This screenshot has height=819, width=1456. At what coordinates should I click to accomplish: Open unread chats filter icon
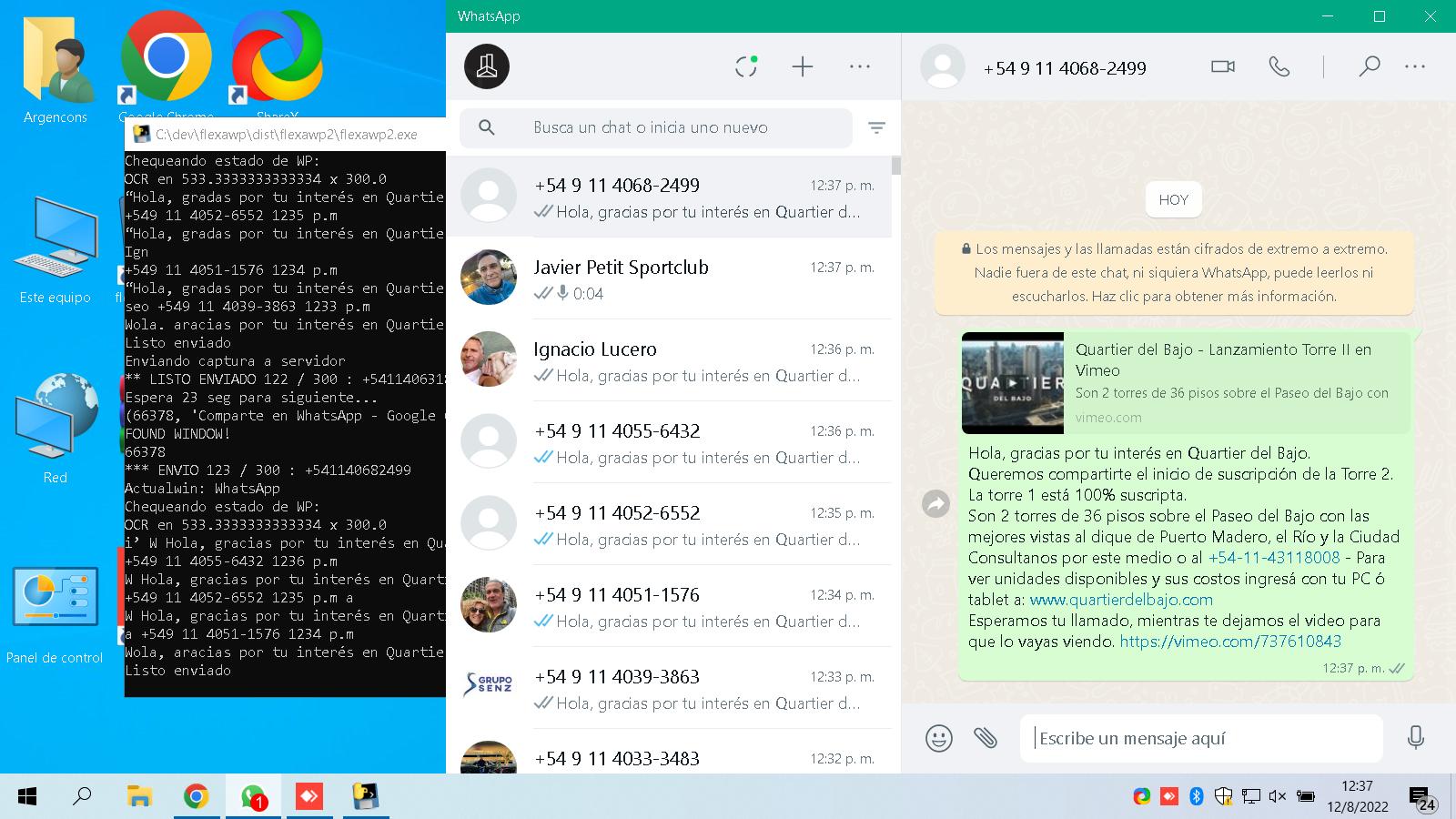[x=876, y=128]
